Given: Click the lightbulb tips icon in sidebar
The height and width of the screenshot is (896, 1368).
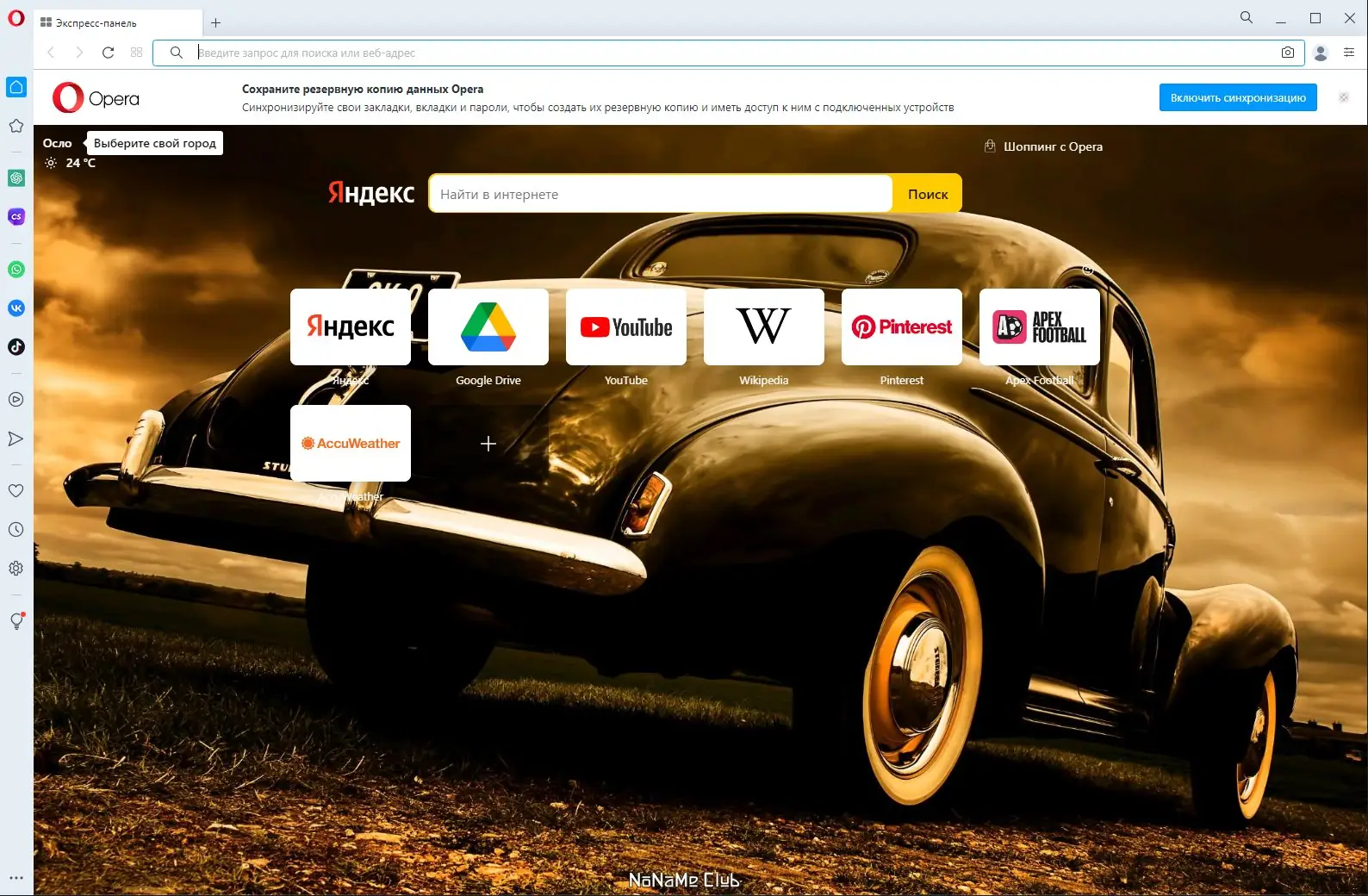Looking at the screenshot, I should [16, 621].
